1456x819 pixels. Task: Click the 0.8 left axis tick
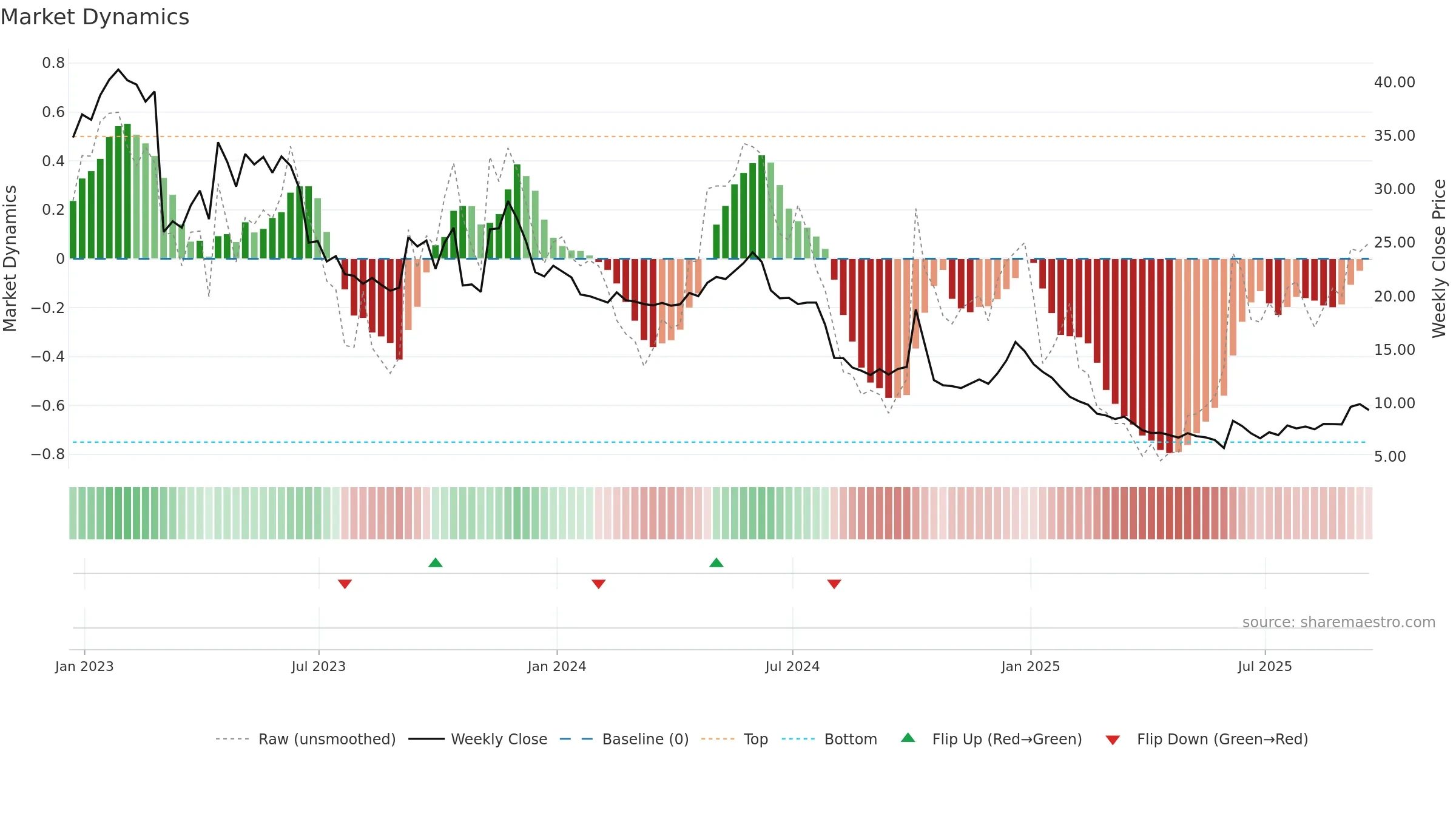53,63
